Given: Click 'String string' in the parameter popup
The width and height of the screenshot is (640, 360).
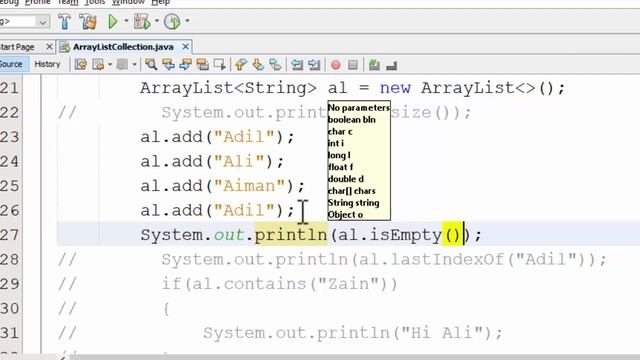Looking at the screenshot, I should (353, 202).
